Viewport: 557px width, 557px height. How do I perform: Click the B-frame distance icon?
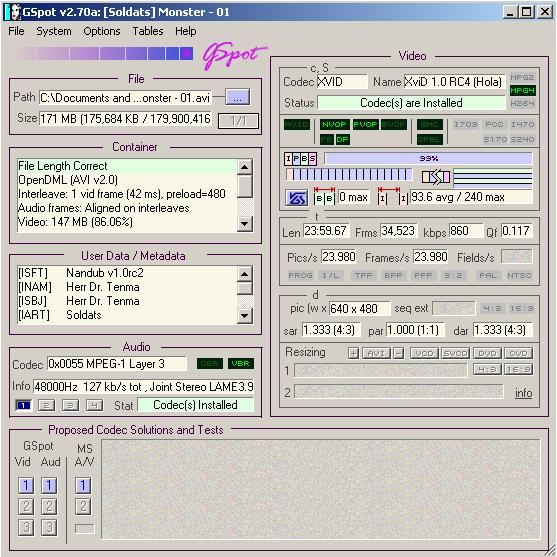coord(324,196)
